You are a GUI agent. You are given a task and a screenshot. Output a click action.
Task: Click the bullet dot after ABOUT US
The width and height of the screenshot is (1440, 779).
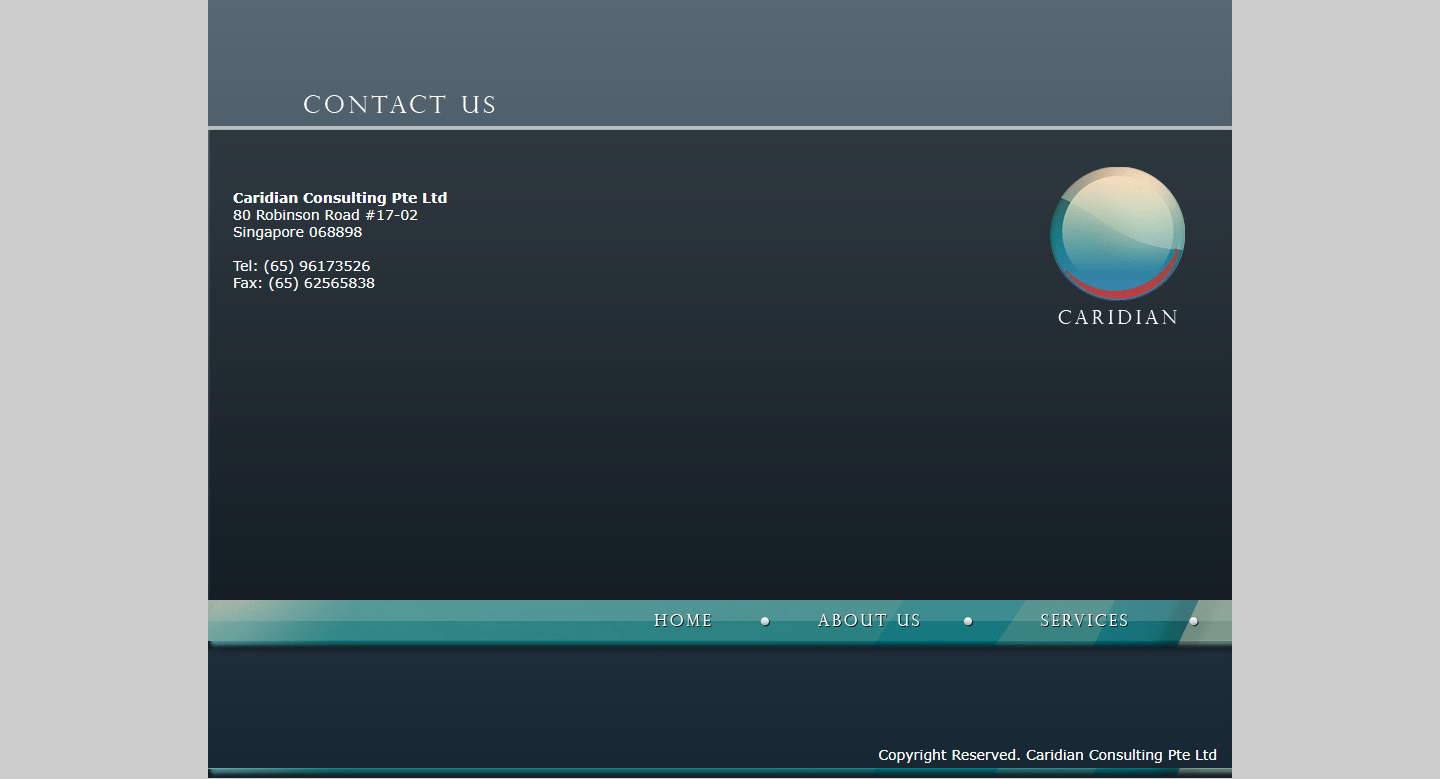(x=968, y=621)
